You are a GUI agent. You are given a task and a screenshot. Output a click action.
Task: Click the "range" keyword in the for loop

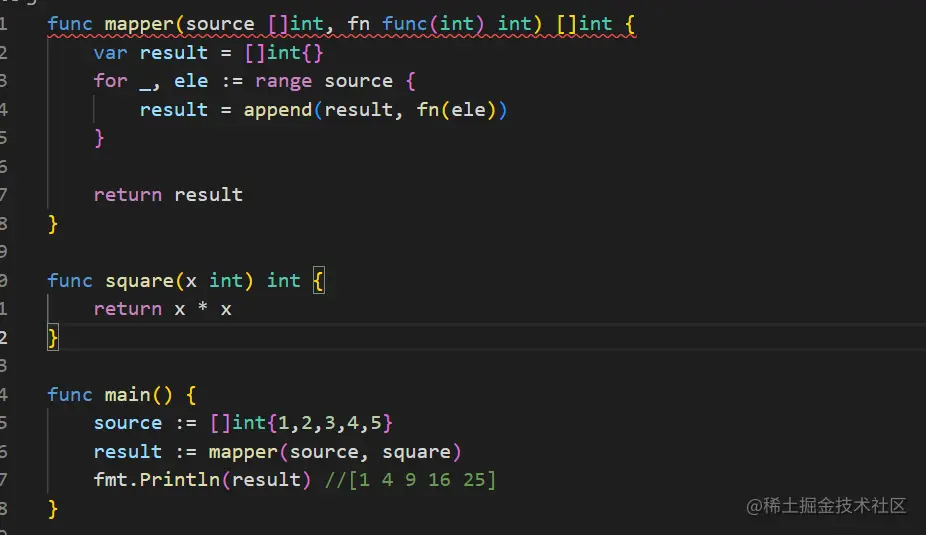point(283,81)
